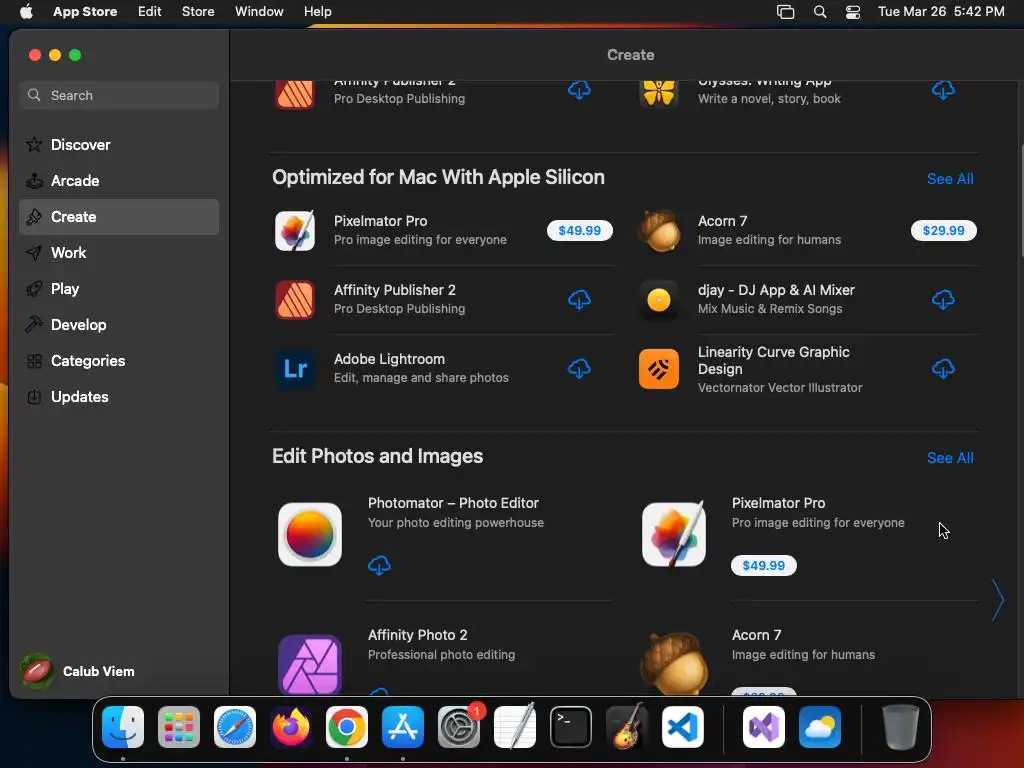The height and width of the screenshot is (768, 1024).
Task: Open Control Center in menu bar
Action: [853, 12]
